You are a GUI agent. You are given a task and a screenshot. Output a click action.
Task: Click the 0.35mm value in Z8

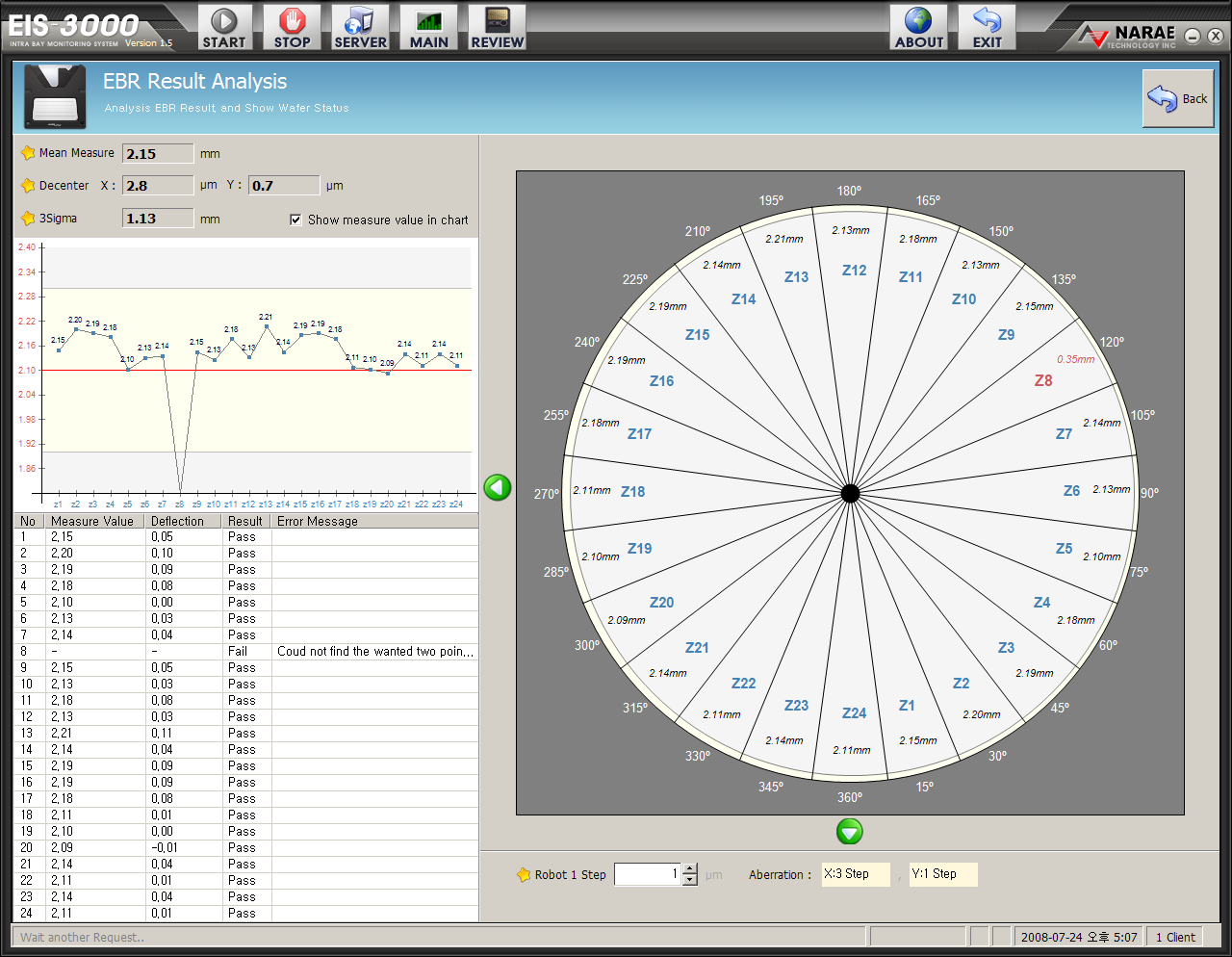[1076, 359]
